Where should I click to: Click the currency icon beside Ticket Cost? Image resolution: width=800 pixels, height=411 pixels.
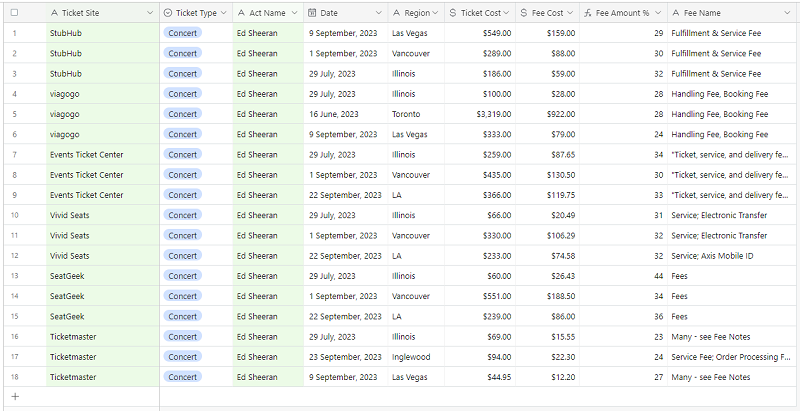453,13
